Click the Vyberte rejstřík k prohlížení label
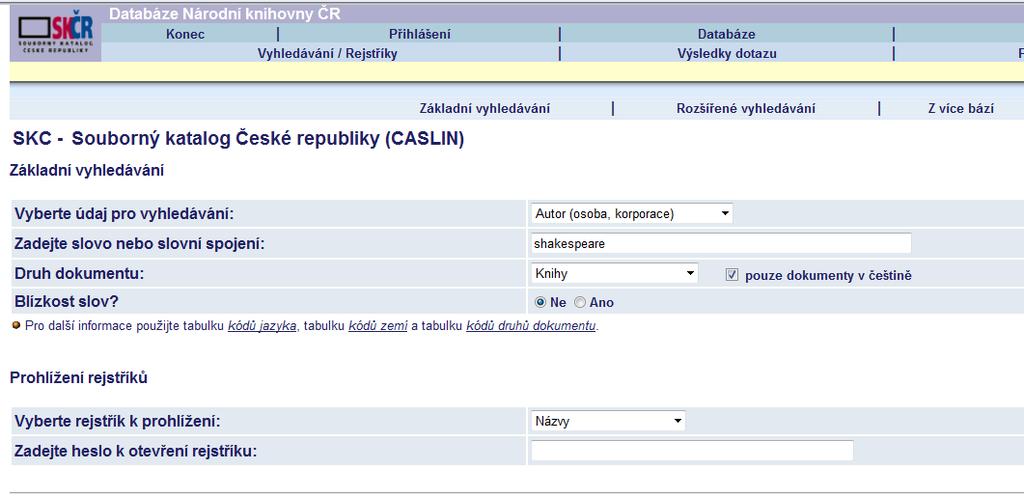1024x497 pixels. [x=118, y=421]
